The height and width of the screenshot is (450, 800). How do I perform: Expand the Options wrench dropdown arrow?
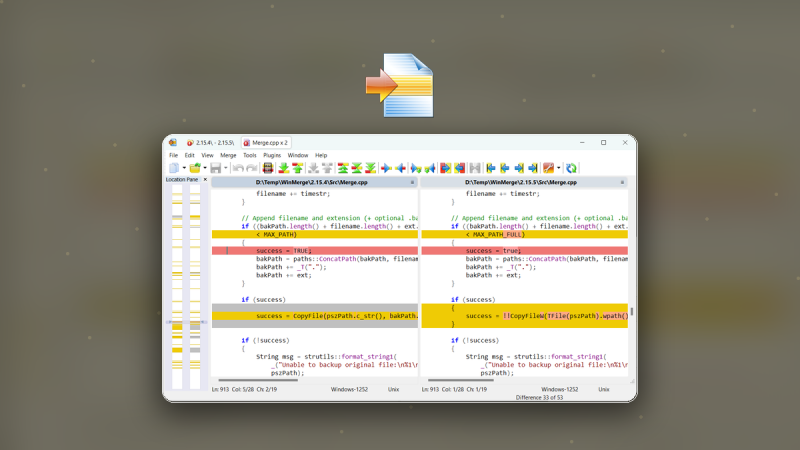click(x=559, y=168)
